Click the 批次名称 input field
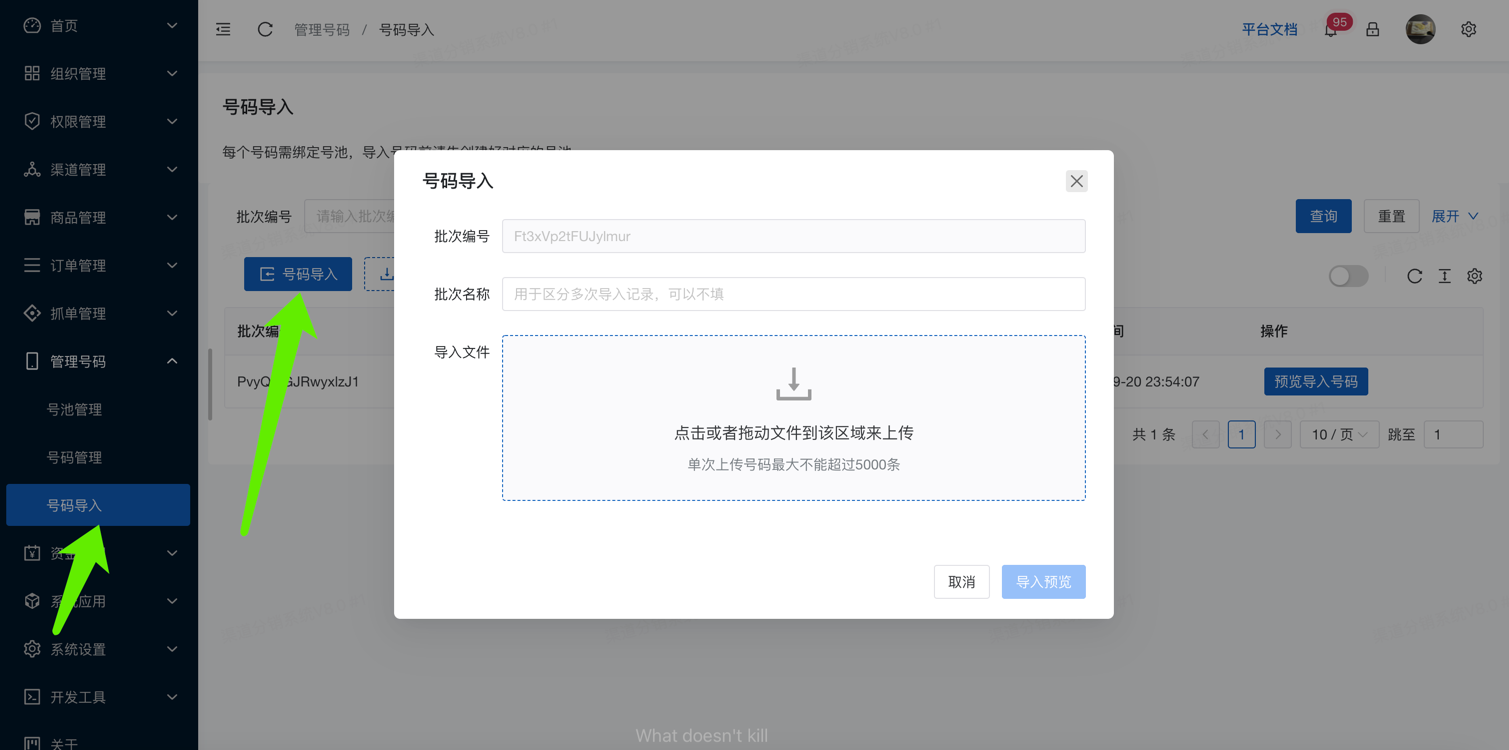The image size is (1509, 750). pos(793,294)
